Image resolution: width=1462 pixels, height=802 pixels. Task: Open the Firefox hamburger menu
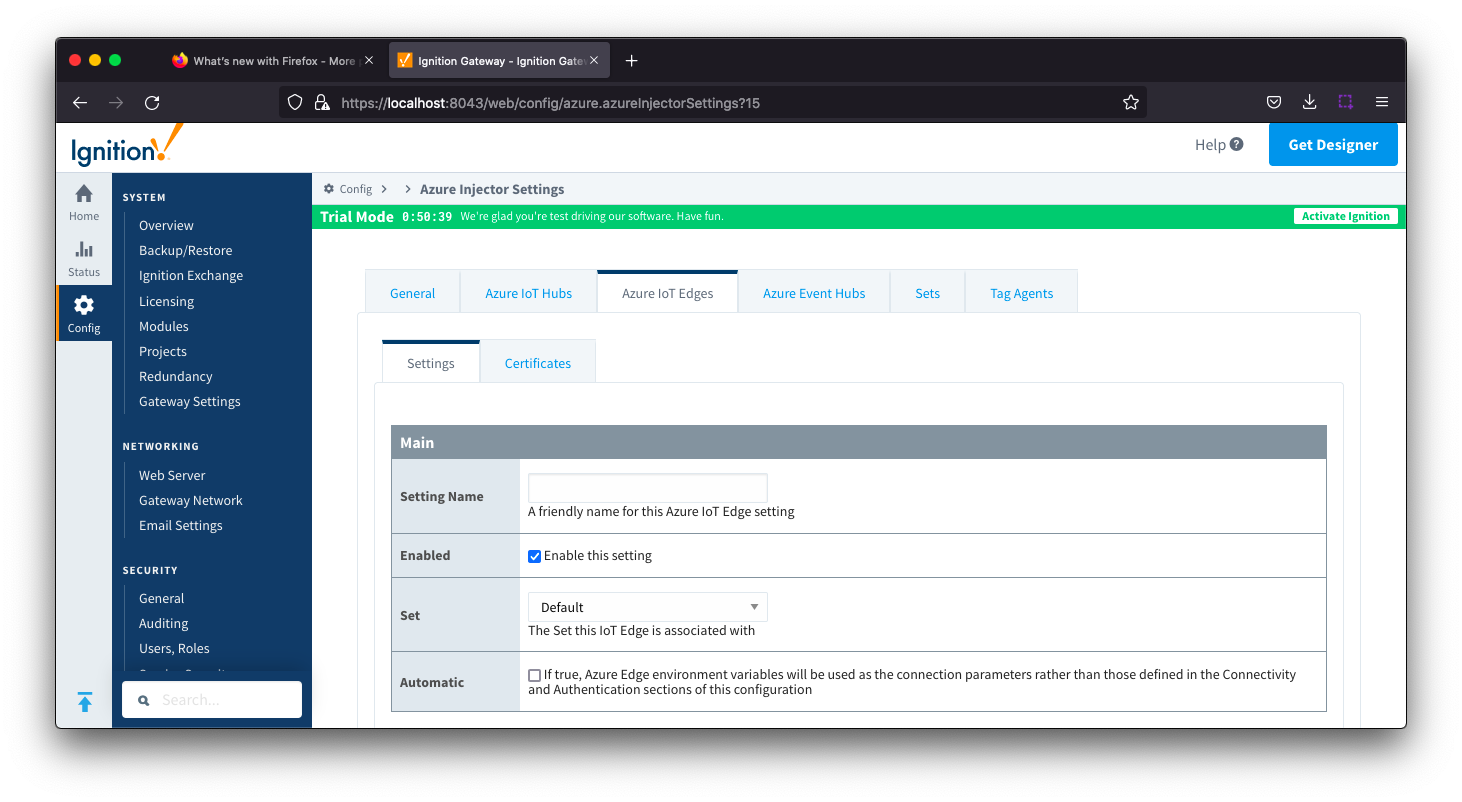pos(1382,102)
